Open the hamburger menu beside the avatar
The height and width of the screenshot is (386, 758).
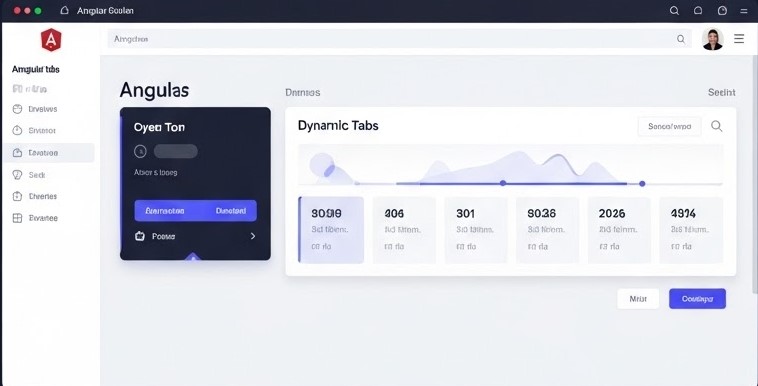(739, 39)
